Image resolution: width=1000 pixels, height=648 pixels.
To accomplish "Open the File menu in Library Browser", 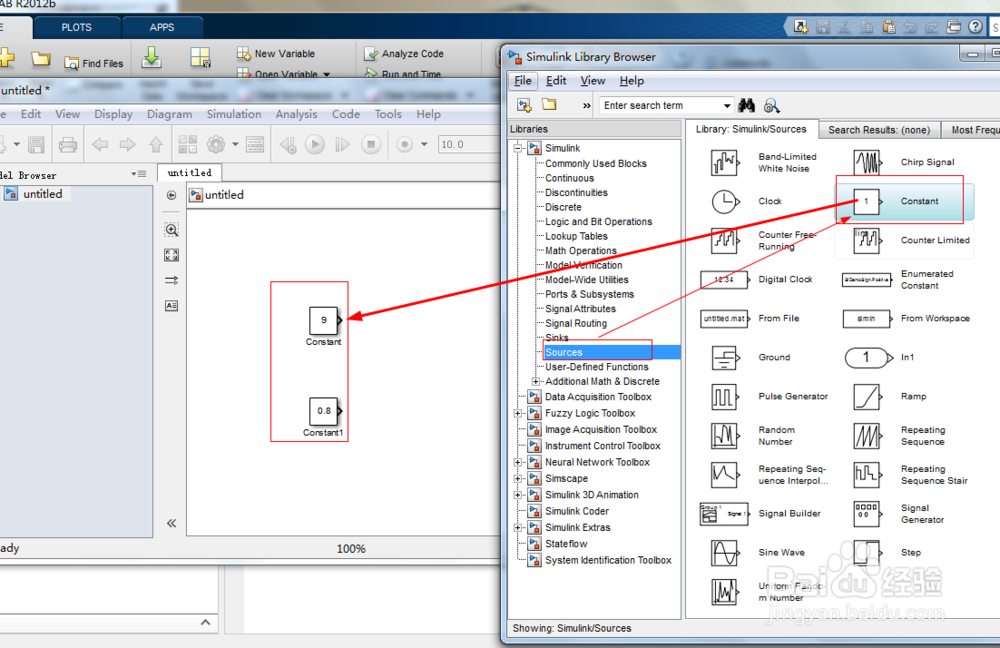I will click(523, 81).
